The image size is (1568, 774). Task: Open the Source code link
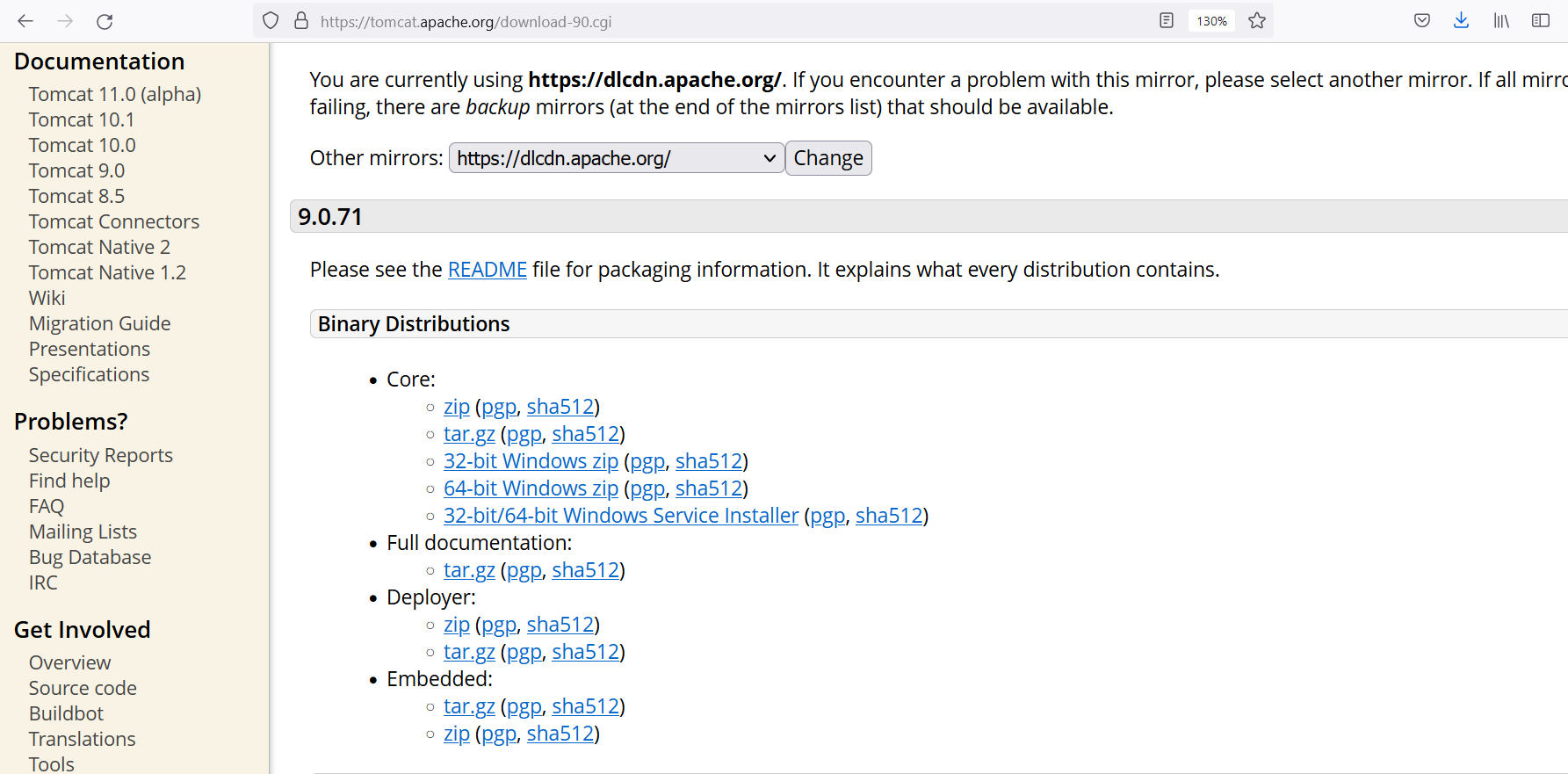tap(83, 688)
